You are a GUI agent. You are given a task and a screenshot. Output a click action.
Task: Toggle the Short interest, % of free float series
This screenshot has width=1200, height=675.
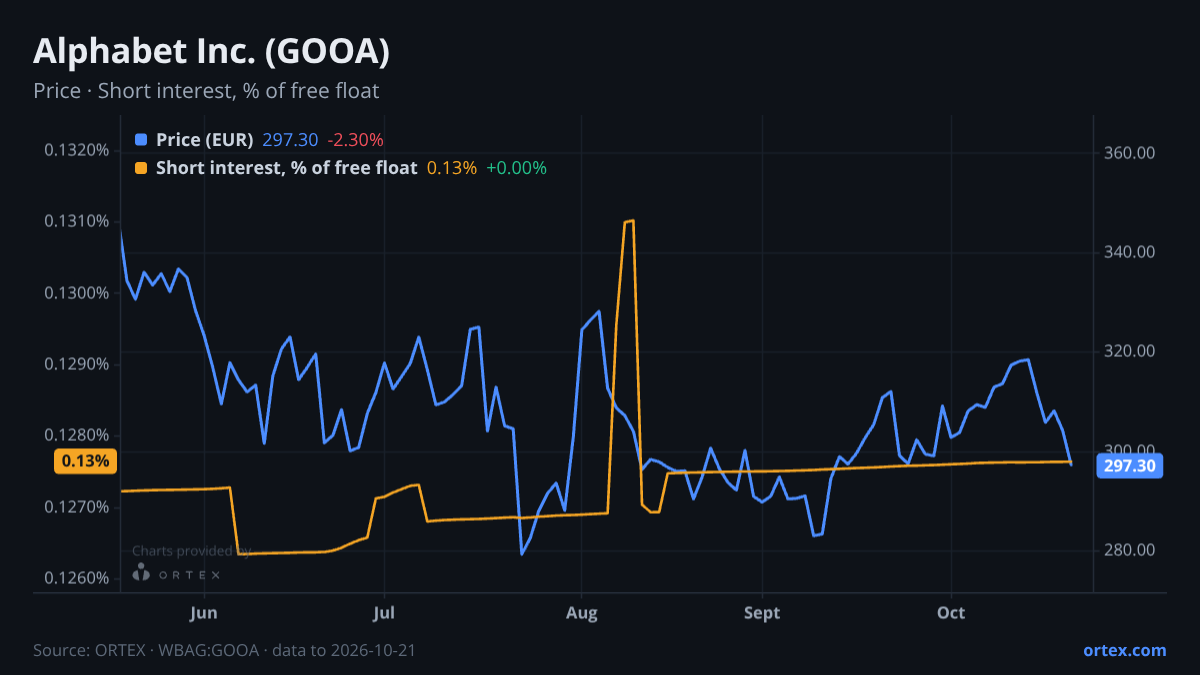click(286, 168)
